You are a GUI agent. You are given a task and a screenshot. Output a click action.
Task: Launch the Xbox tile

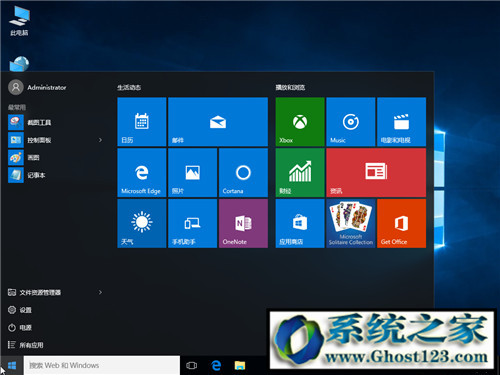[x=300, y=122]
